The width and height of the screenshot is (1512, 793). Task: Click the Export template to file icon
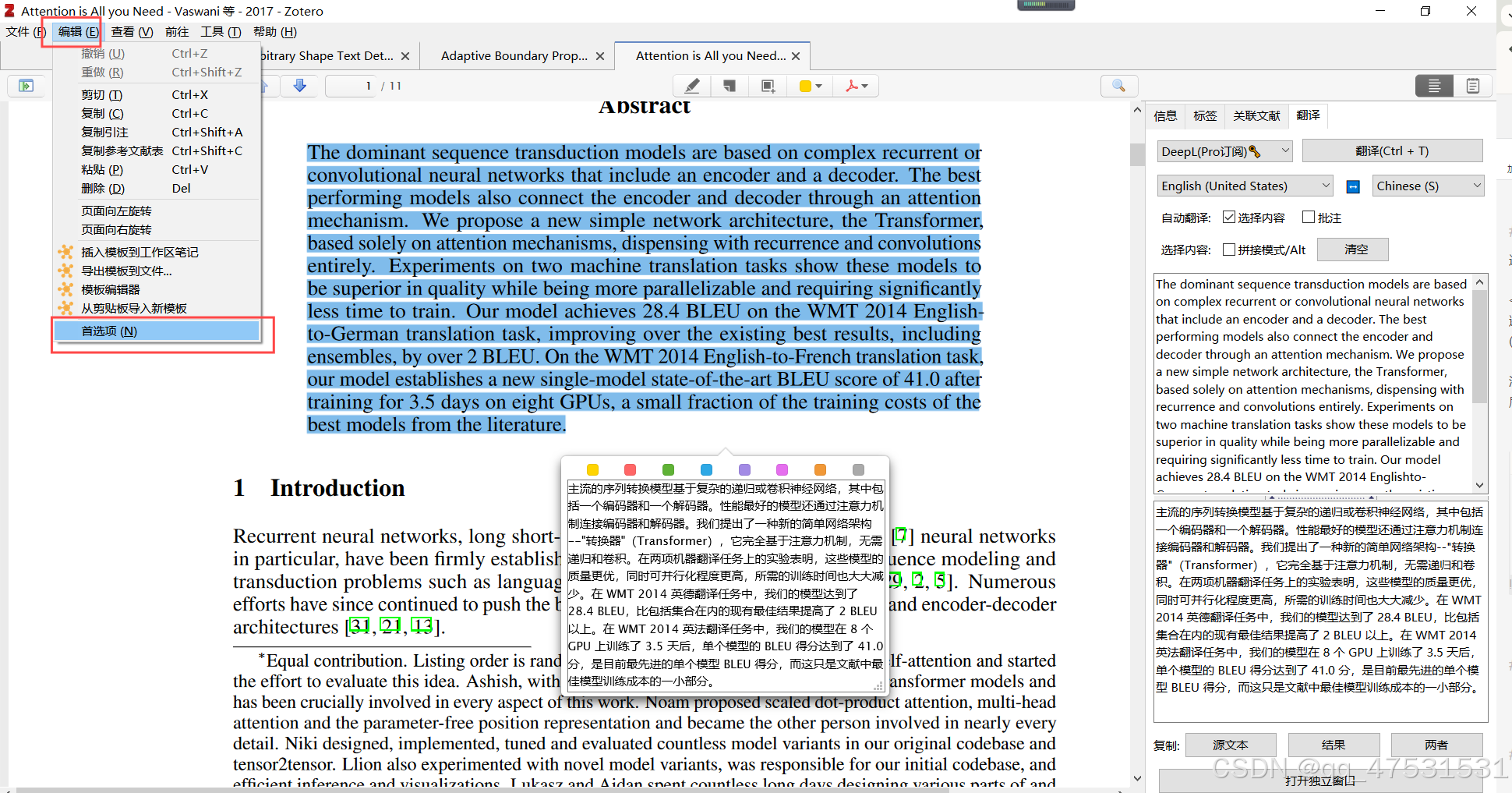point(66,271)
